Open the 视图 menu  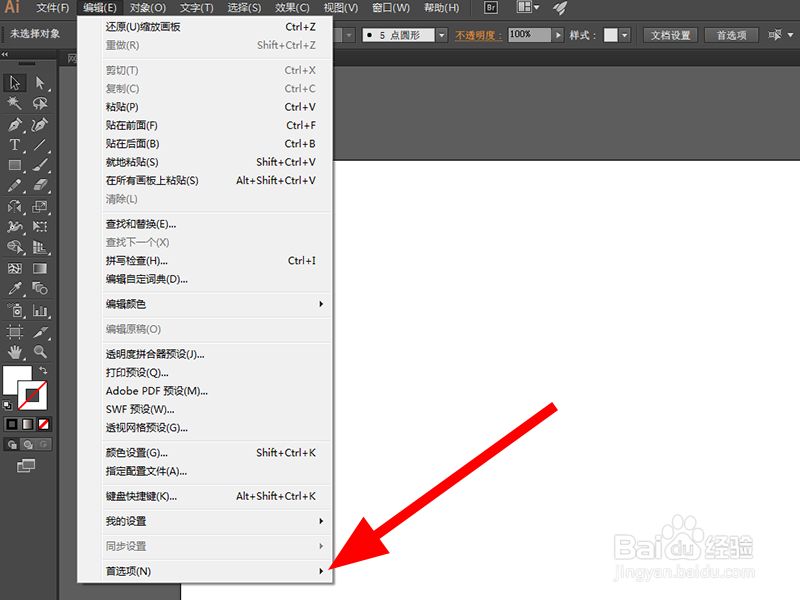click(339, 8)
